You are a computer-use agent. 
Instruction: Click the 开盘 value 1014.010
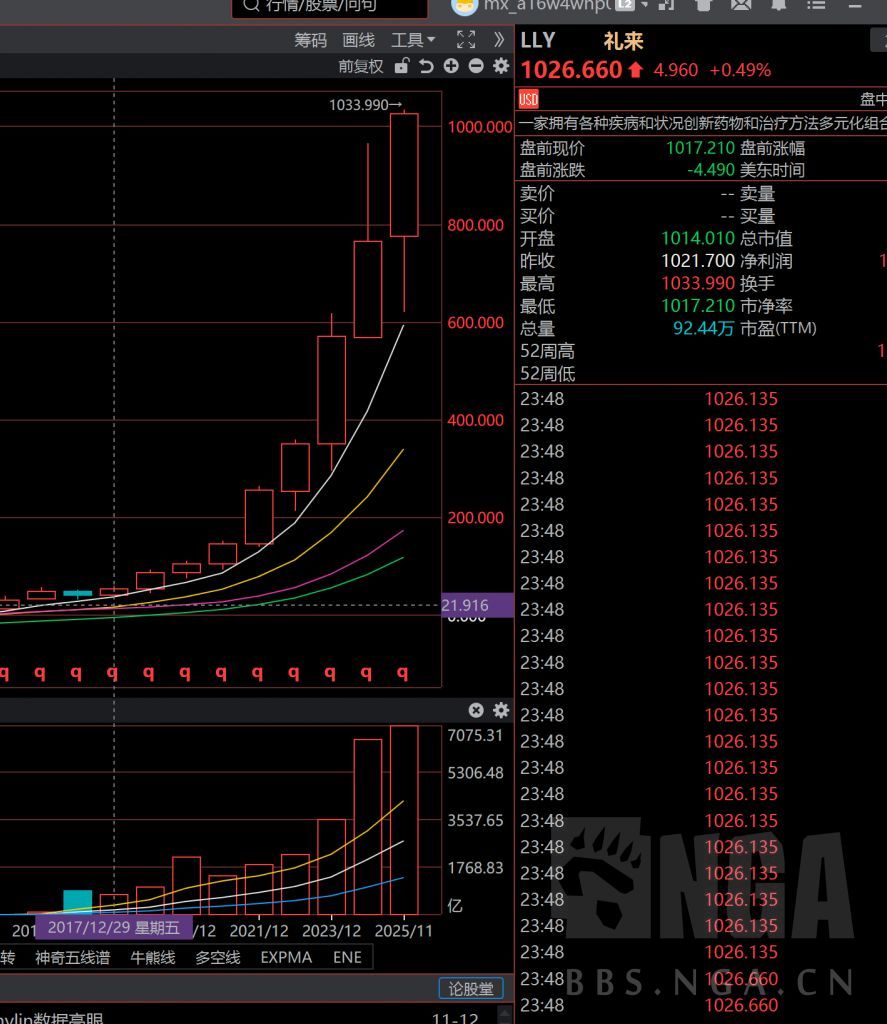[698, 238]
